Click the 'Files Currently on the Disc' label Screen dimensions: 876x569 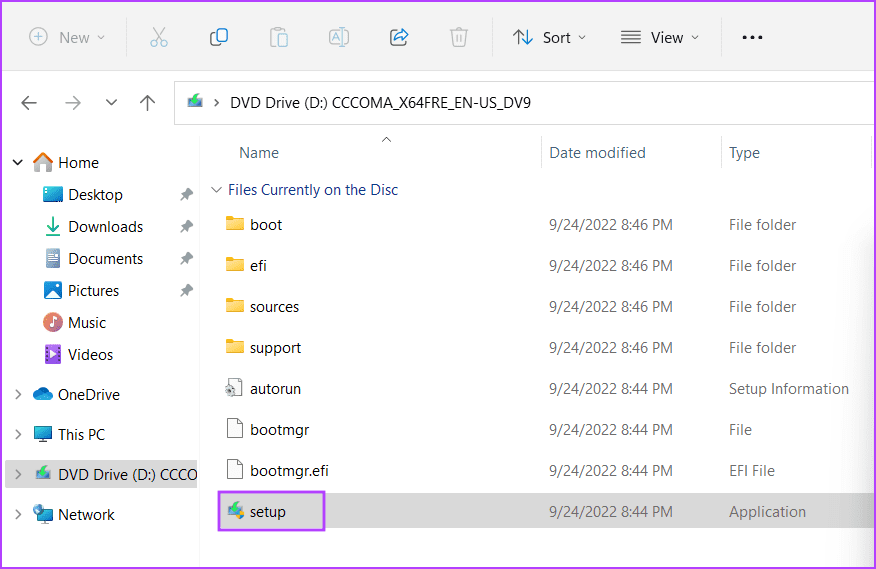313,190
